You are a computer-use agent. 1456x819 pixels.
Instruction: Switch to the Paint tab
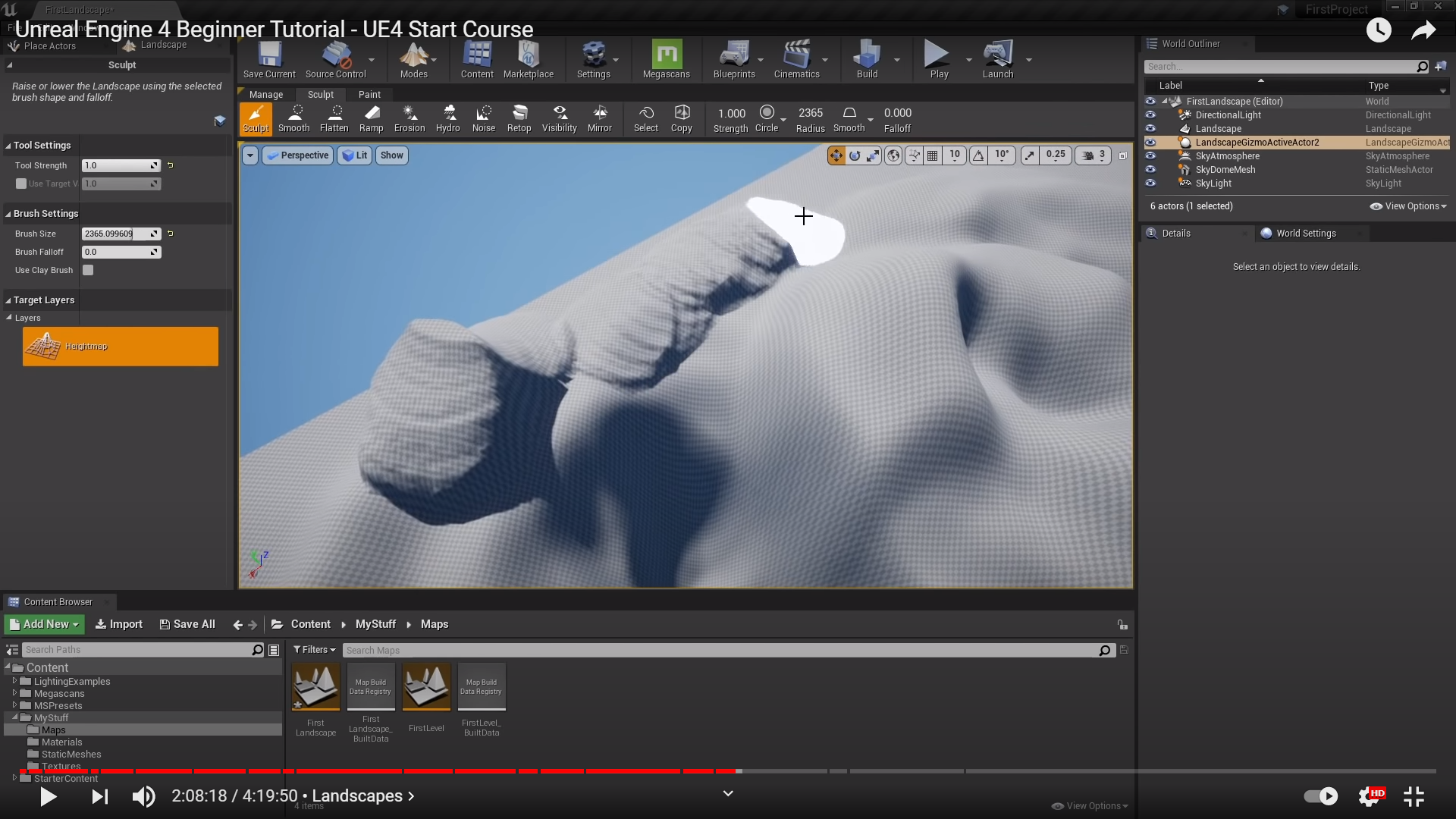click(369, 95)
